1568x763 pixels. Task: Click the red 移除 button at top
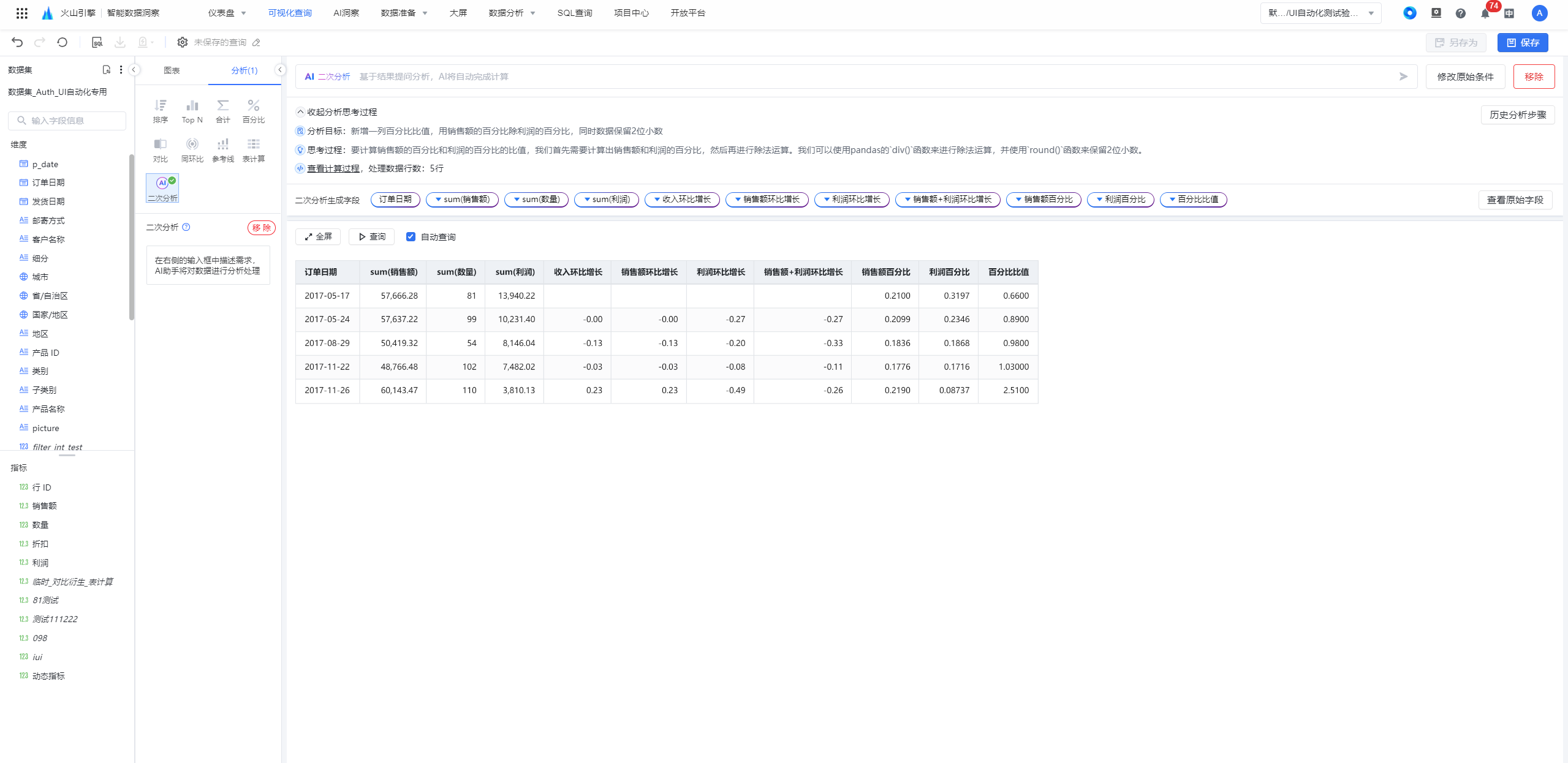(x=1534, y=77)
